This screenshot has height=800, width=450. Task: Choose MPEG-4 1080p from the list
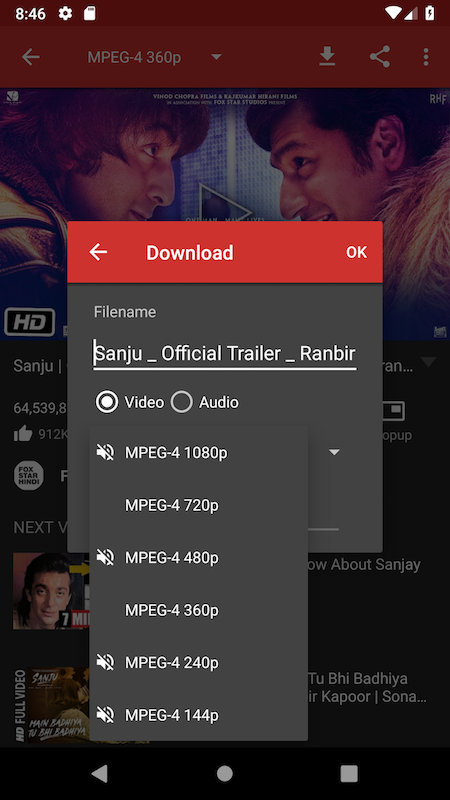tap(198, 453)
